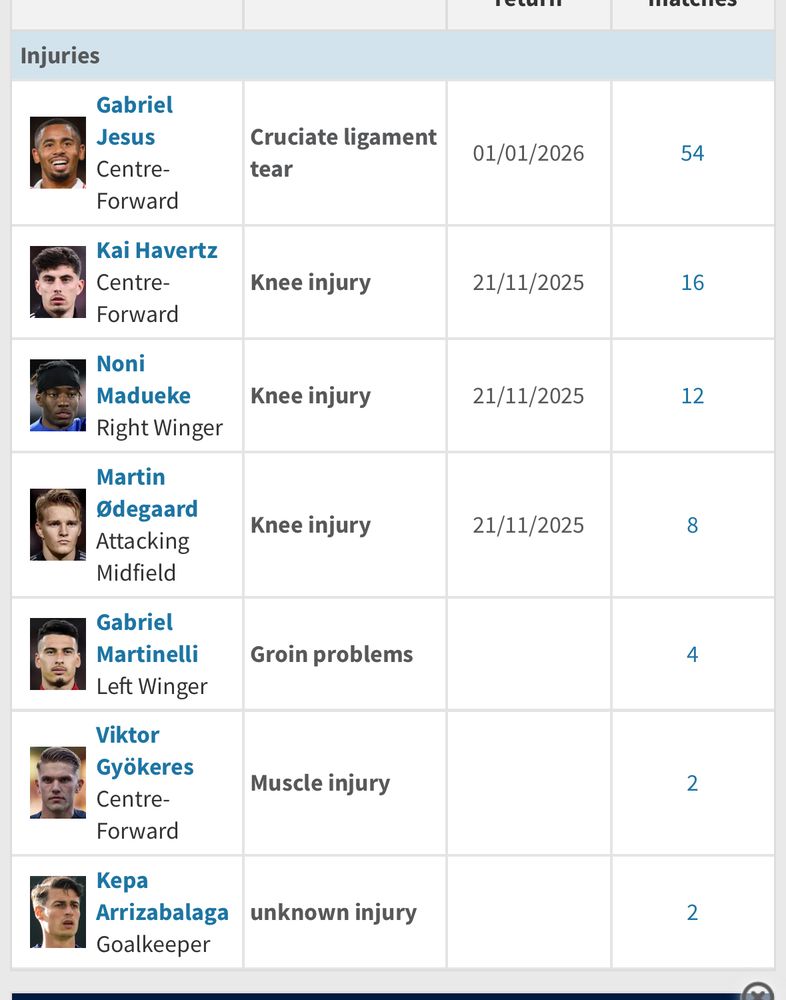The width and height of the screenshot is (786, 1000).
Task: Open the 8 missed matches link
Action: click(692, 525)
